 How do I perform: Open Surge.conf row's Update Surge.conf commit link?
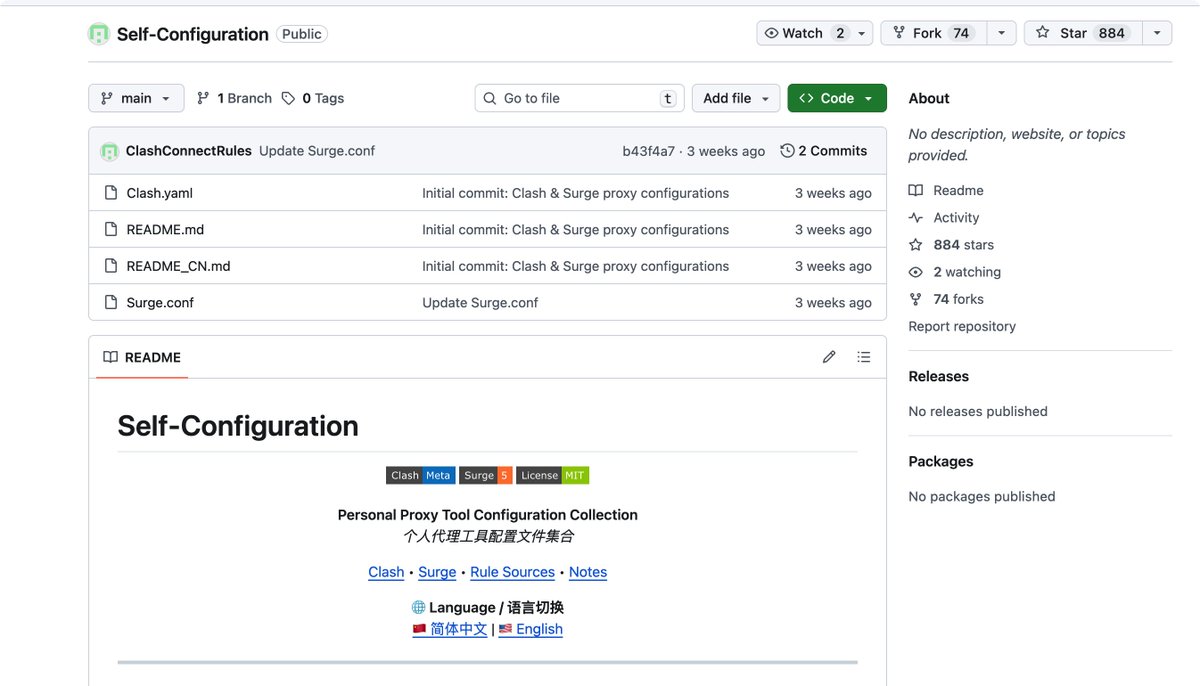[x=480, y=302]
